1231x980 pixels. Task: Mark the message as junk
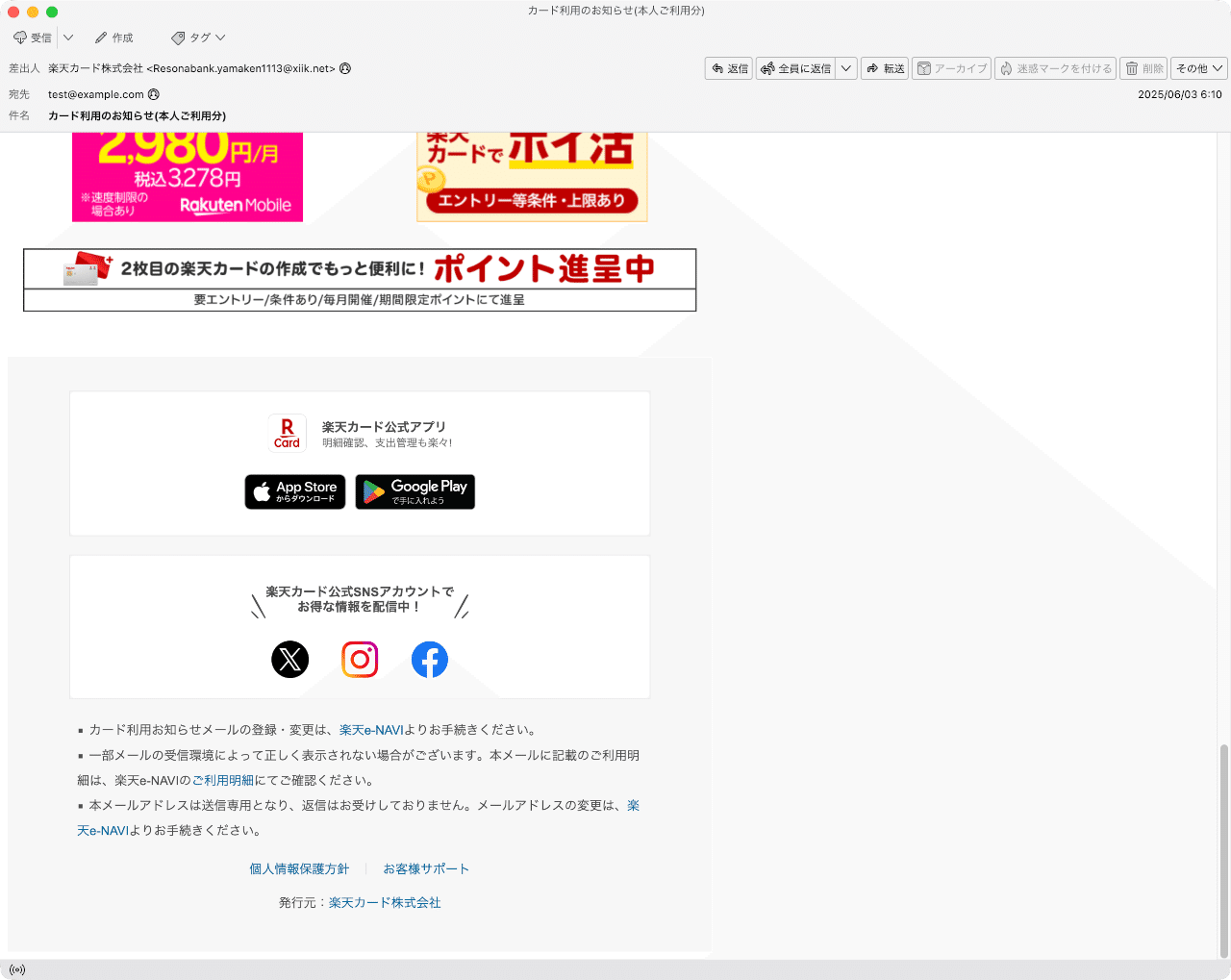coord(1055,68)
